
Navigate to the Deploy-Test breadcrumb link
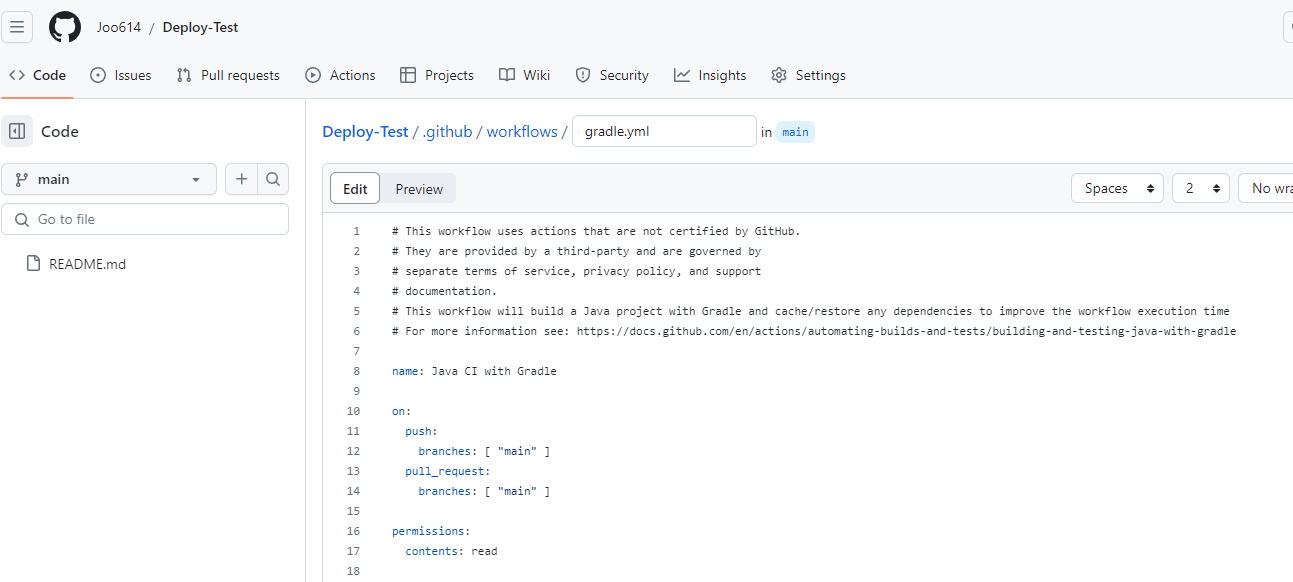coord(364,131)
